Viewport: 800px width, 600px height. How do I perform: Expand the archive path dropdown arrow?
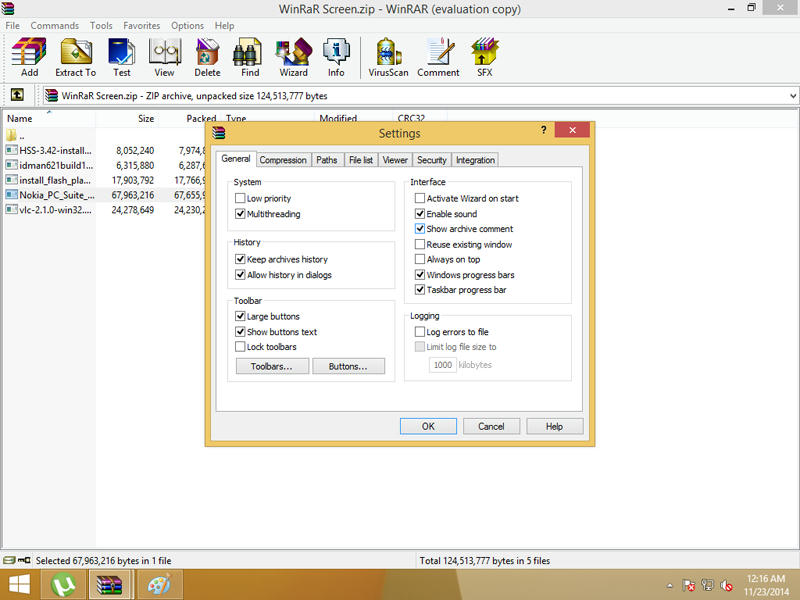793,95
